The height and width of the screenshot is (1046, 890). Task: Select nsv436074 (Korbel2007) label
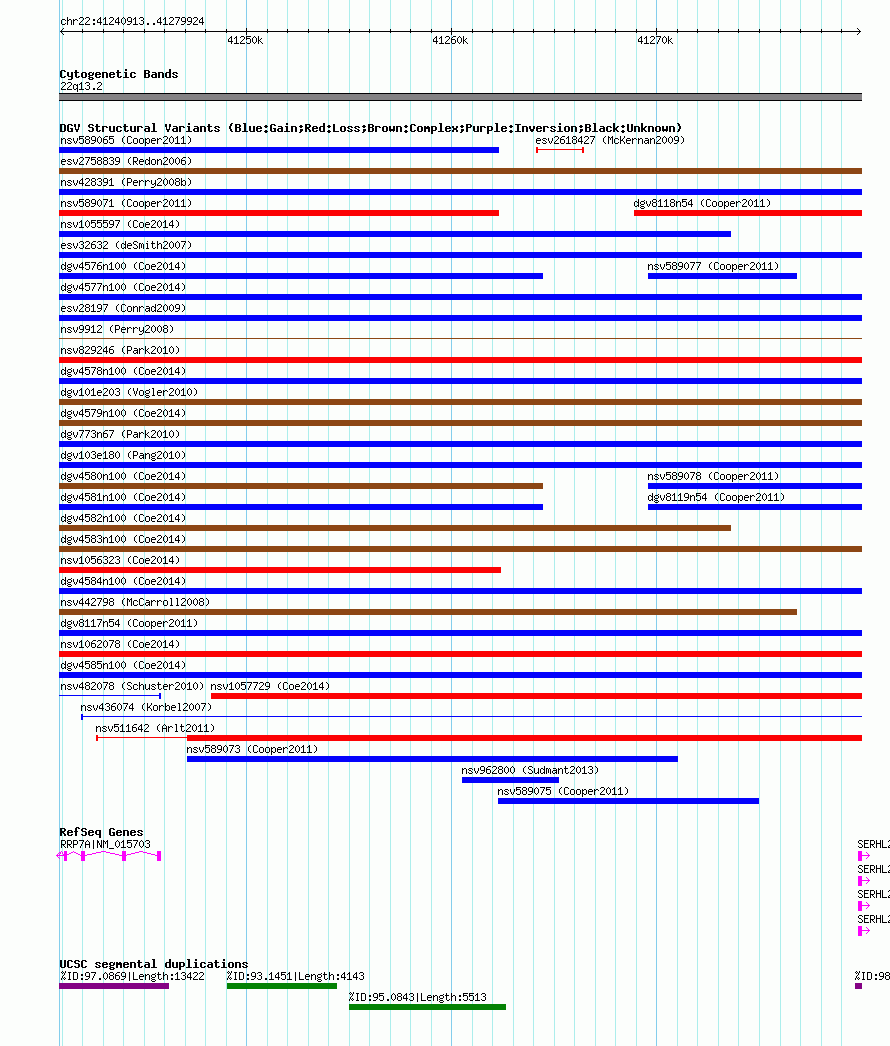pos(146,708)
